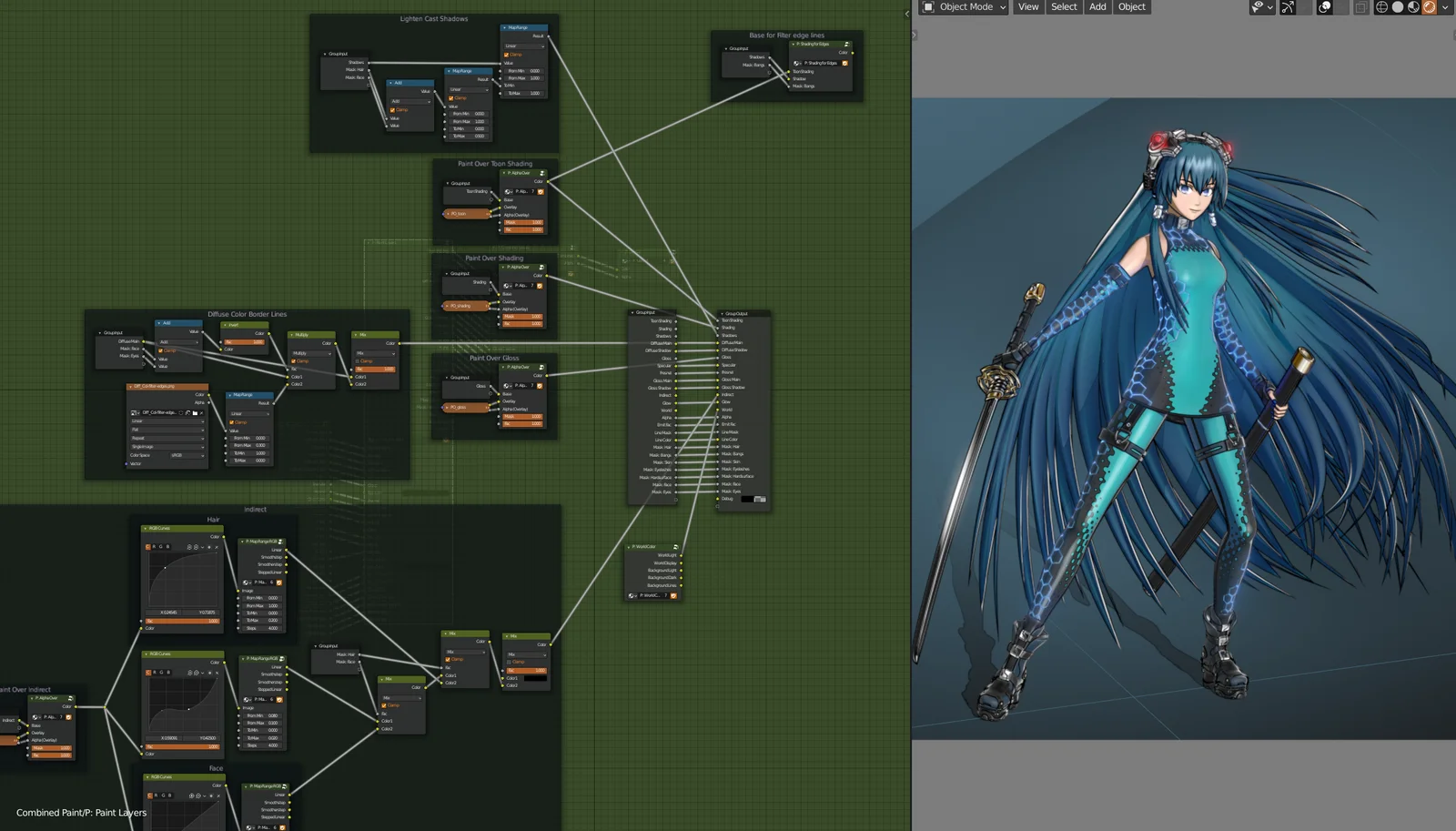Disable Clamp on the Add node in Lighten Cast Shadows
The image size is (1456, 831).
tap(392, 110)
